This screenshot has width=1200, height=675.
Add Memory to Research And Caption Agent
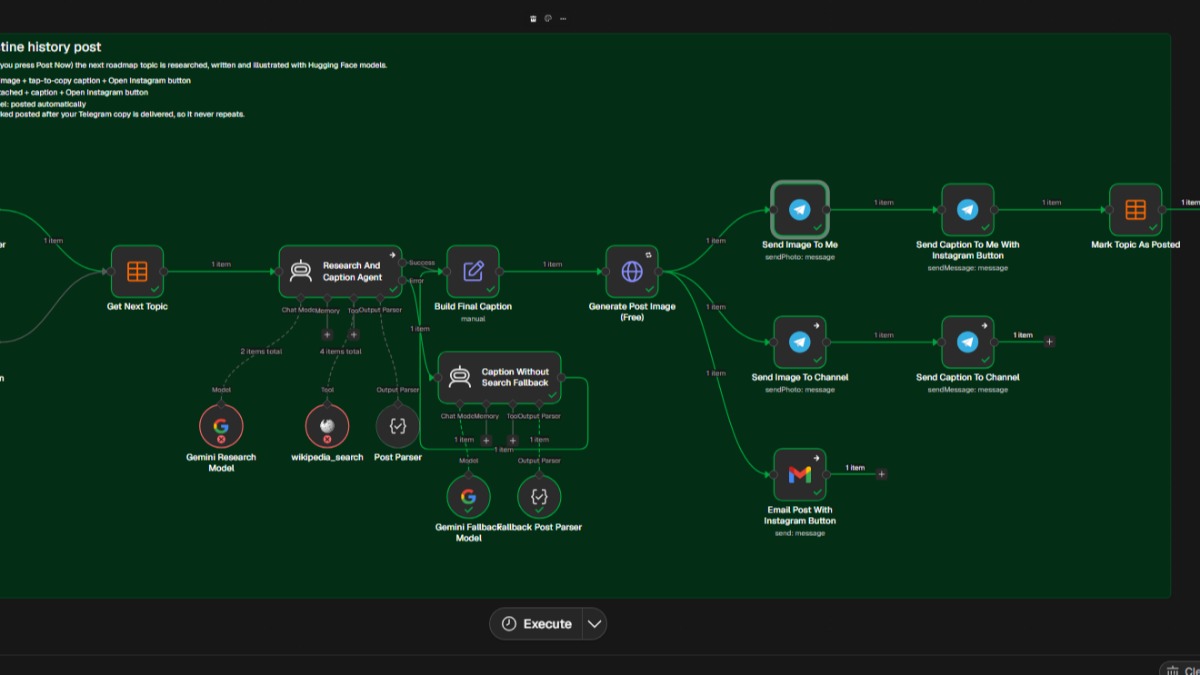(x=327, y=335)
